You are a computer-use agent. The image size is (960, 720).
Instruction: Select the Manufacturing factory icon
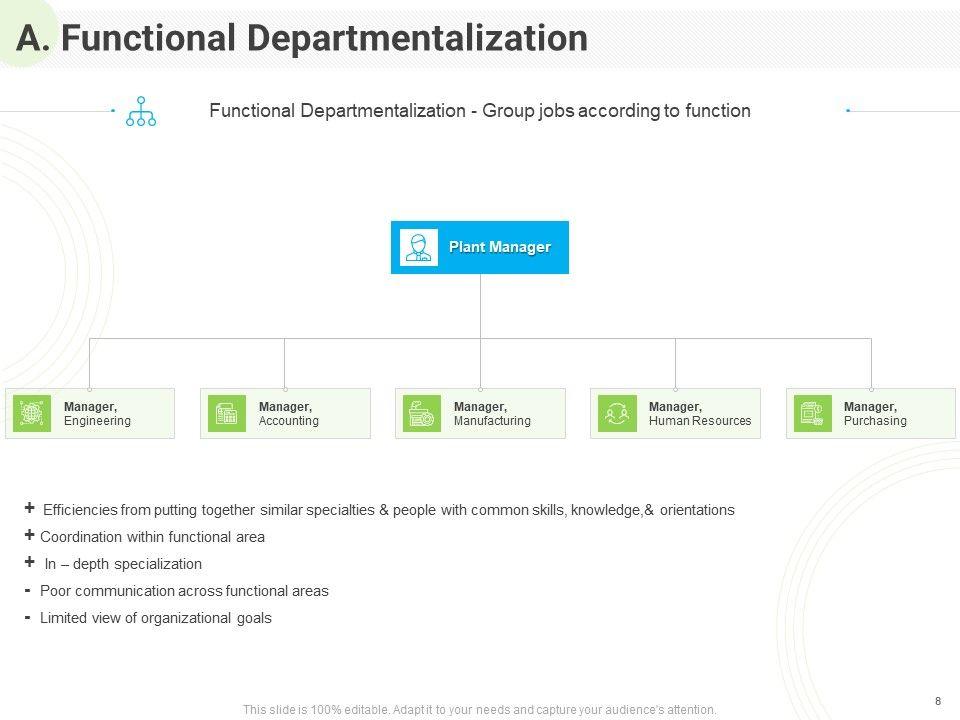click(x=422, y=413)
